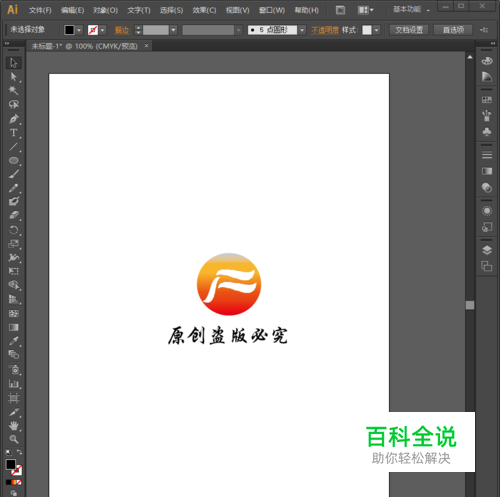Select the Magic Wand tool
Viewport: 500px width, 497px height.
point(14,90)
